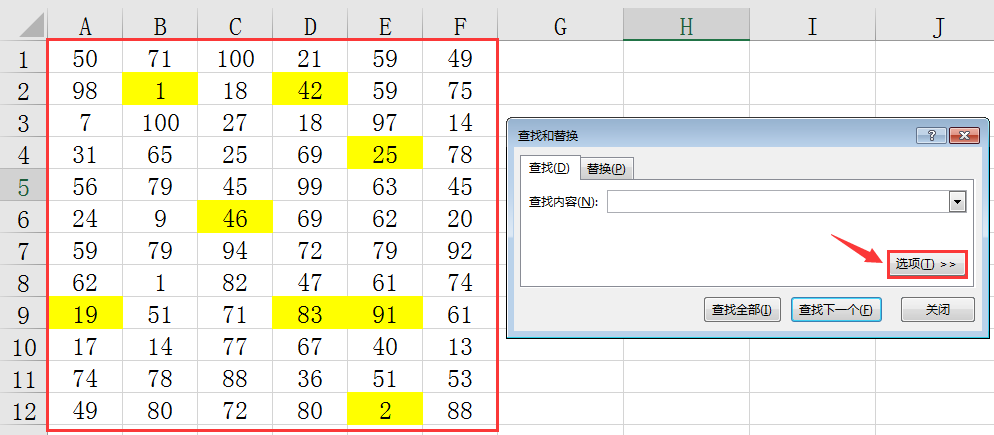Click cell C10 containing 77
994x435 pixels.
click(x=235, y=346)
